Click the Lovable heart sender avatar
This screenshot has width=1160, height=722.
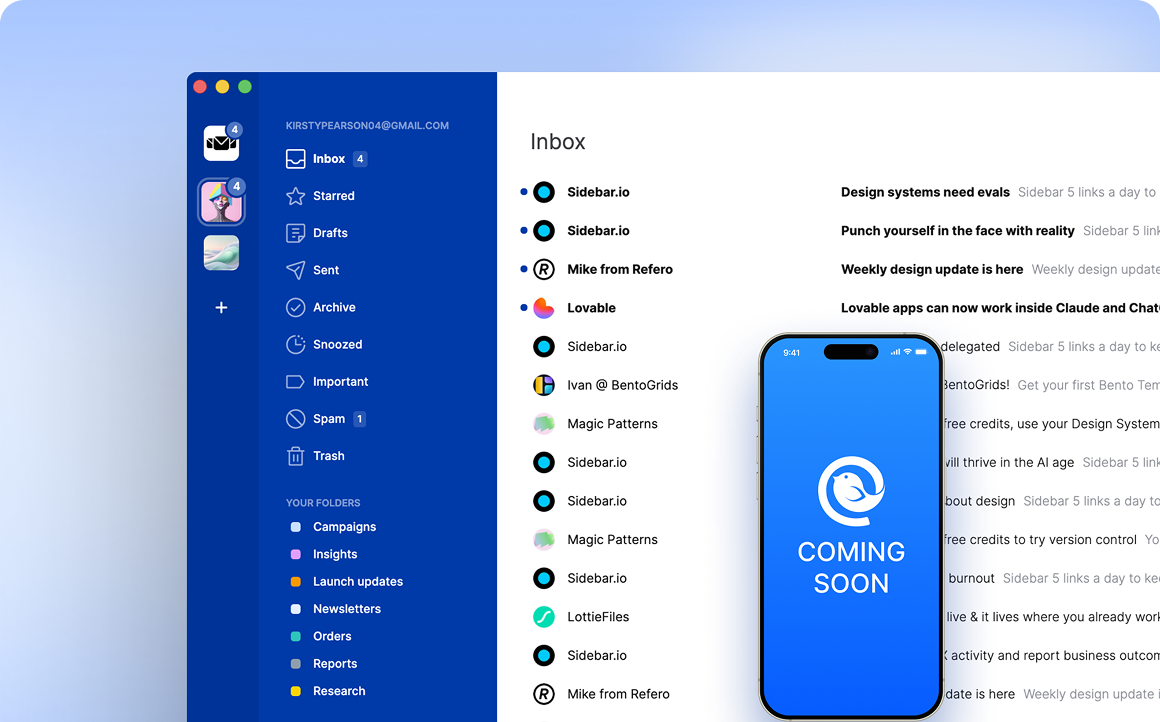point(544,308)
